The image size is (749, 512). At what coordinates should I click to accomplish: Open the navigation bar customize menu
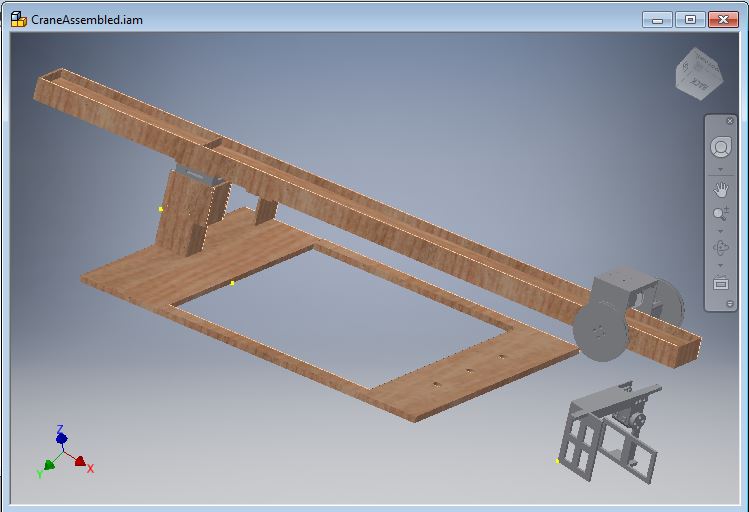coord(730,303)
